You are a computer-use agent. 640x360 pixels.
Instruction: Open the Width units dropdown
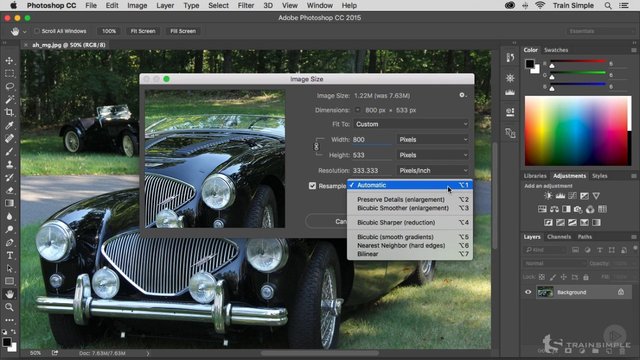433,140
